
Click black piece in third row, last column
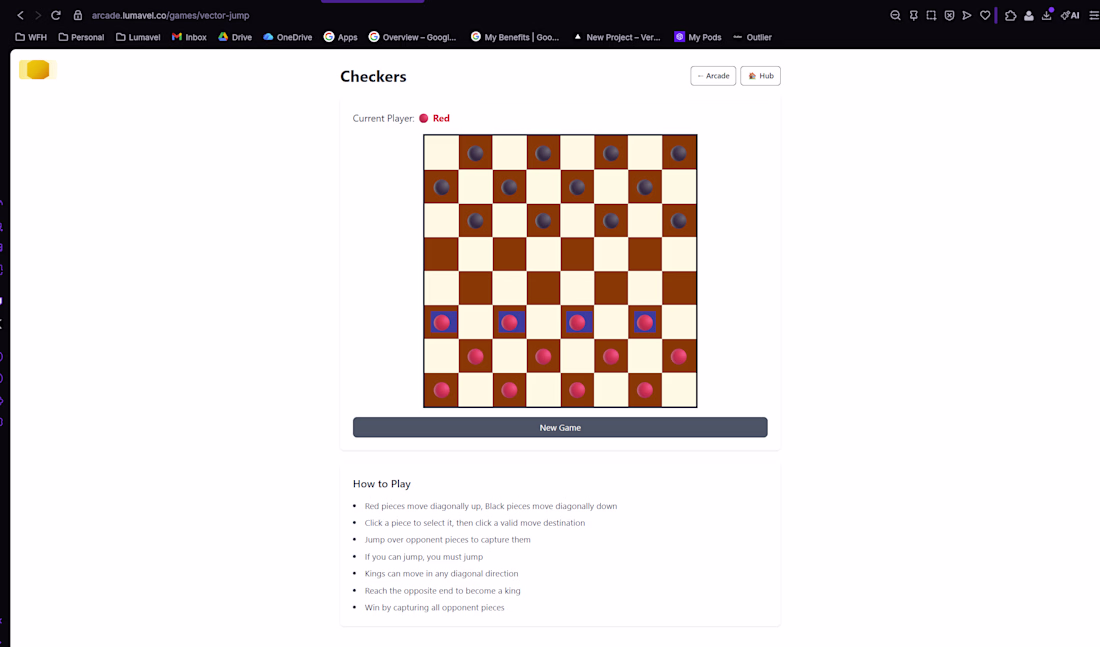678,221
